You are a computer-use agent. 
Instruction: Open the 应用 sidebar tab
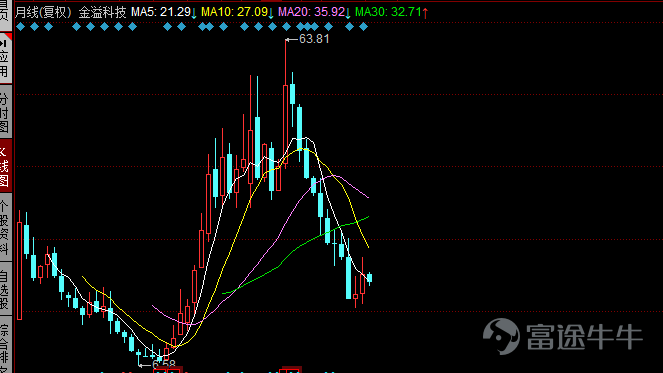click(x=5, y=58)
